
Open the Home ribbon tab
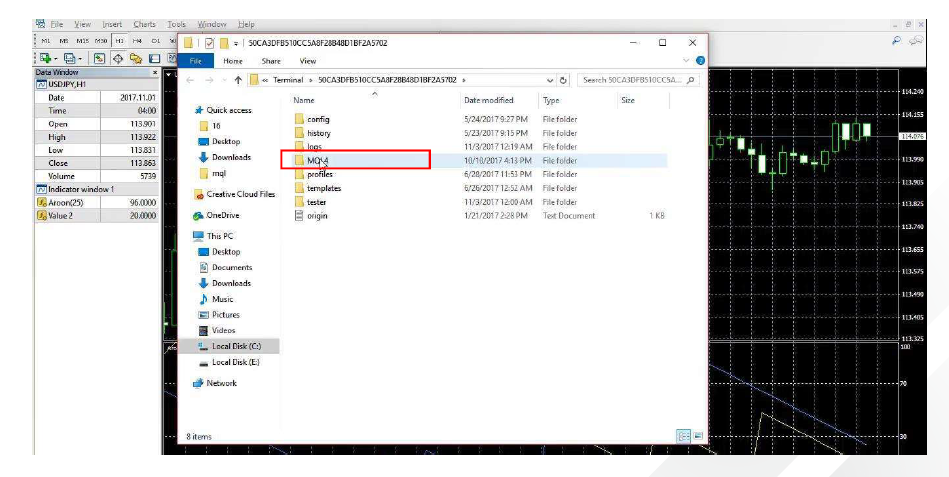coord(232,61)
